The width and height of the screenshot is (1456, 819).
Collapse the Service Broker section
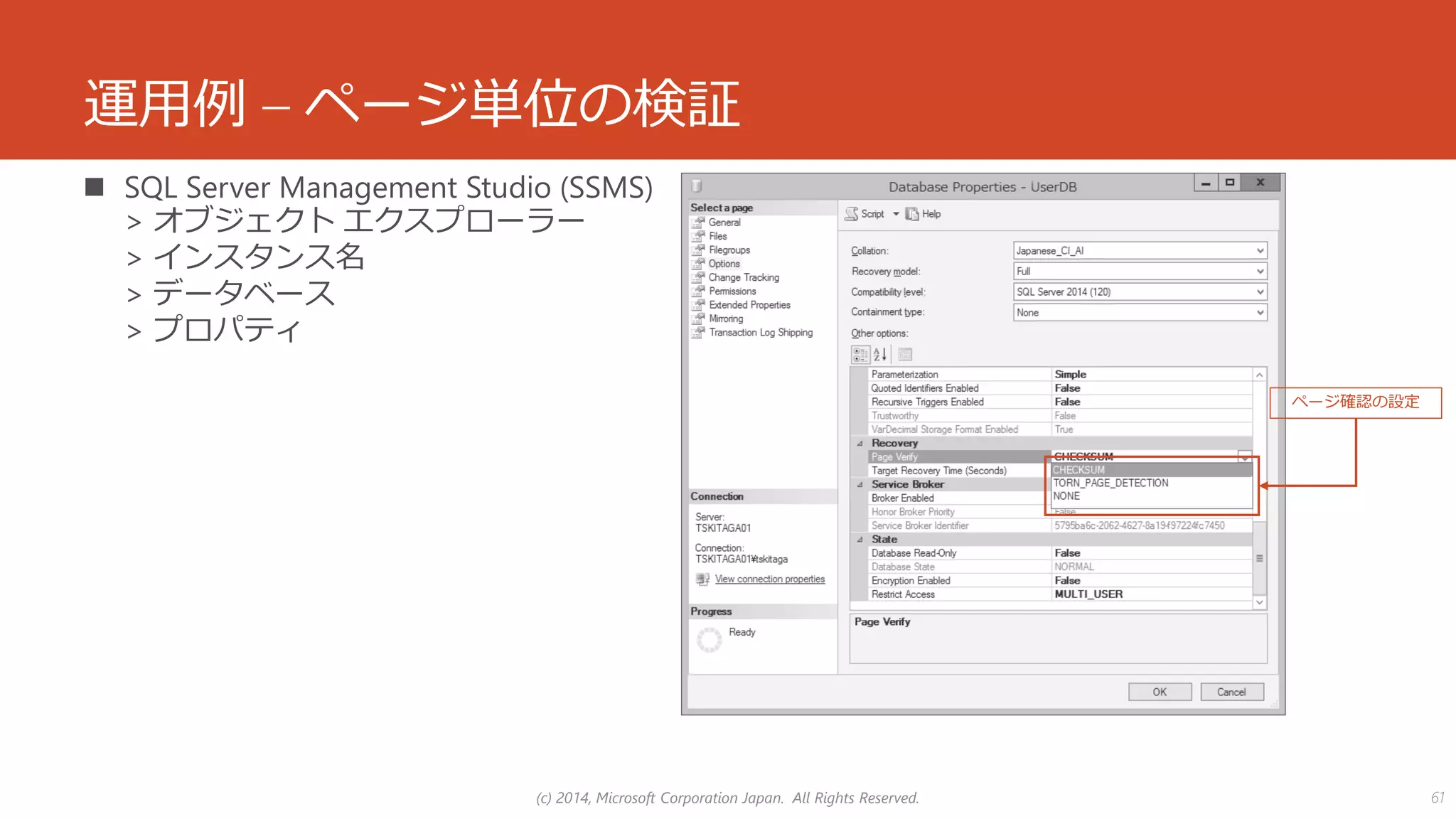pos(860,485)
